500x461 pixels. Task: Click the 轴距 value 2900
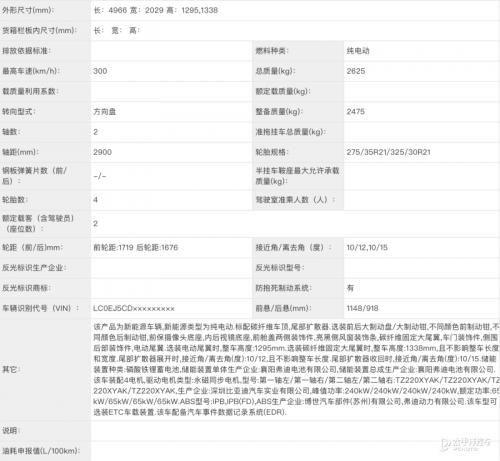point(102,152)
